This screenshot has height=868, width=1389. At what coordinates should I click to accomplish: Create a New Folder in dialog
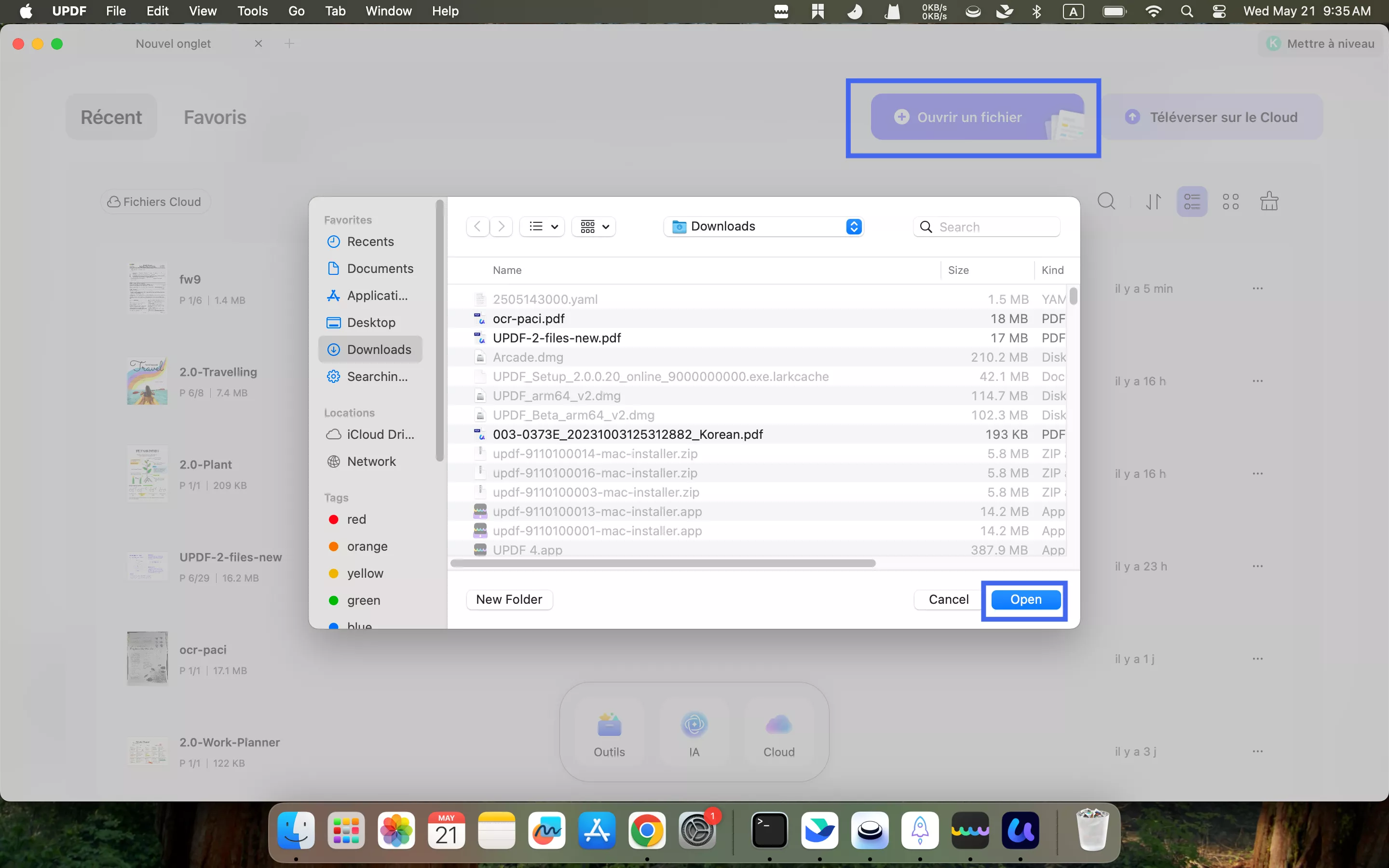pos(509,599)
